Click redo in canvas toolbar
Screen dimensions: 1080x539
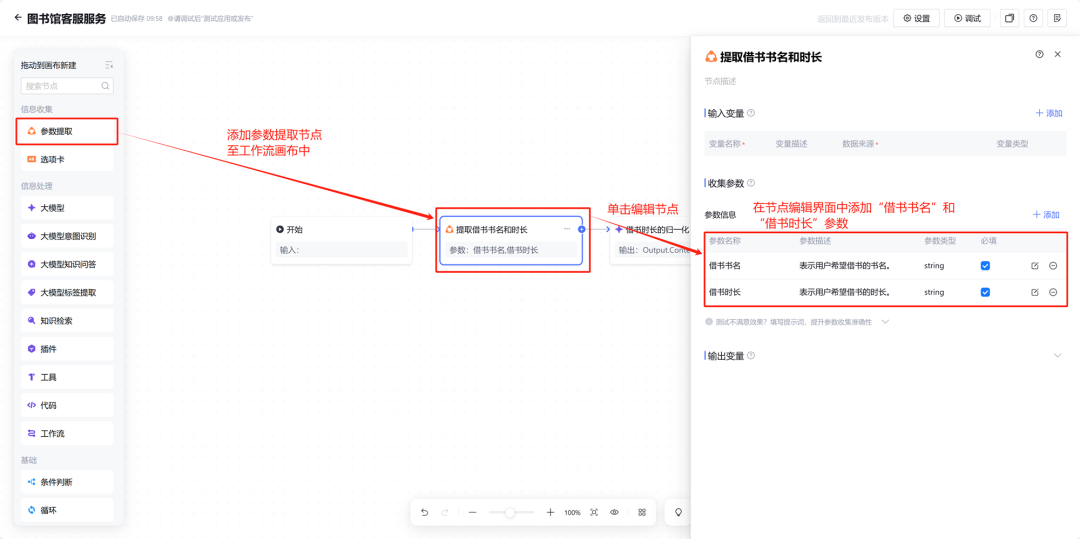pos(445,512)
